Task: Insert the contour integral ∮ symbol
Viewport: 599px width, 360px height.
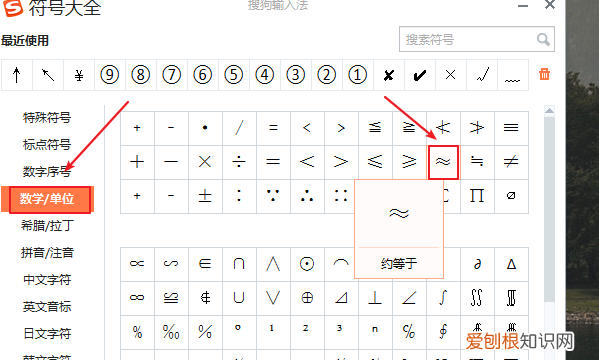Action: 443,332
